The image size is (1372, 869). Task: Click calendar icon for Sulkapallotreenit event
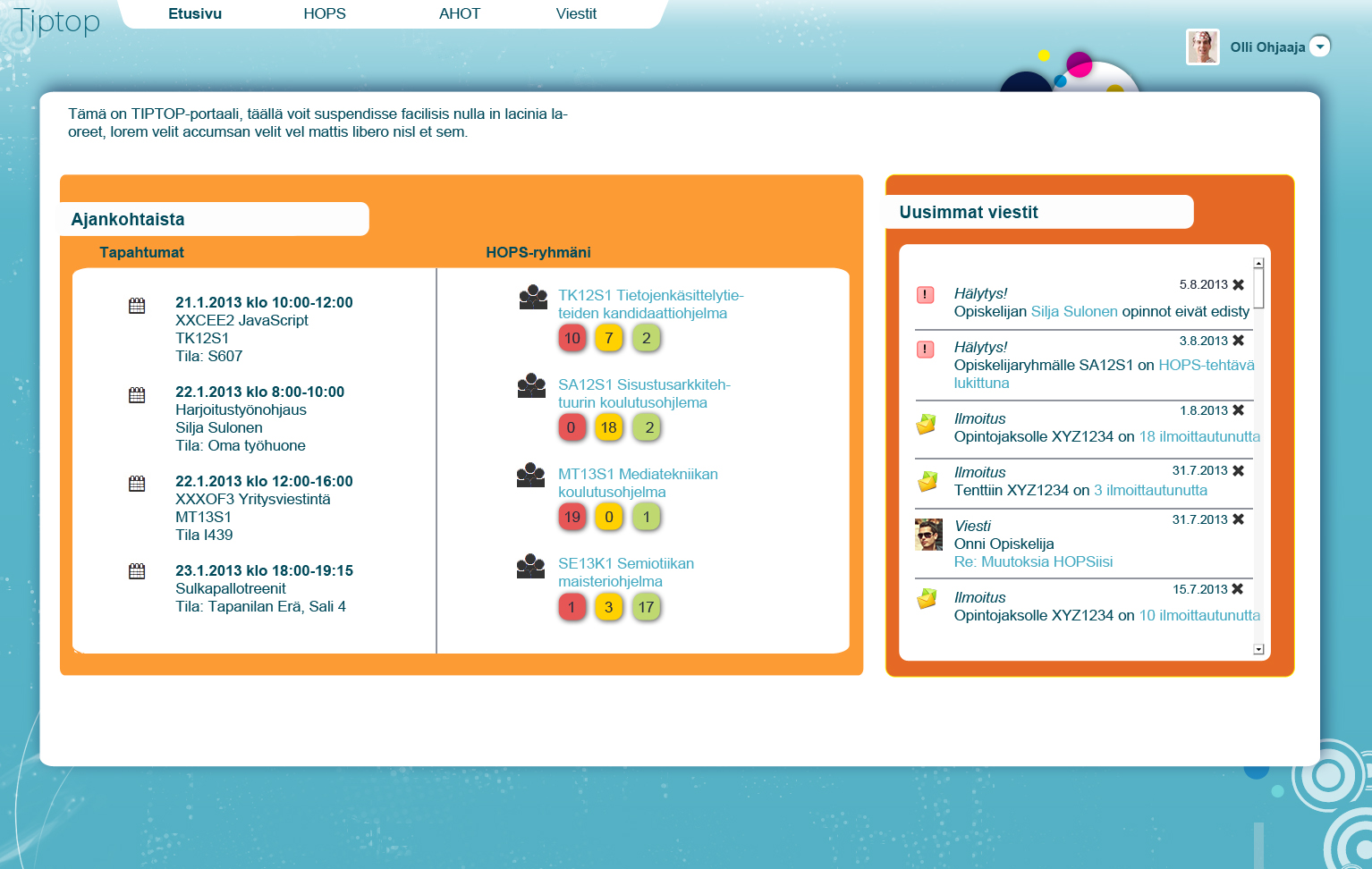click(x=137, y=571)
